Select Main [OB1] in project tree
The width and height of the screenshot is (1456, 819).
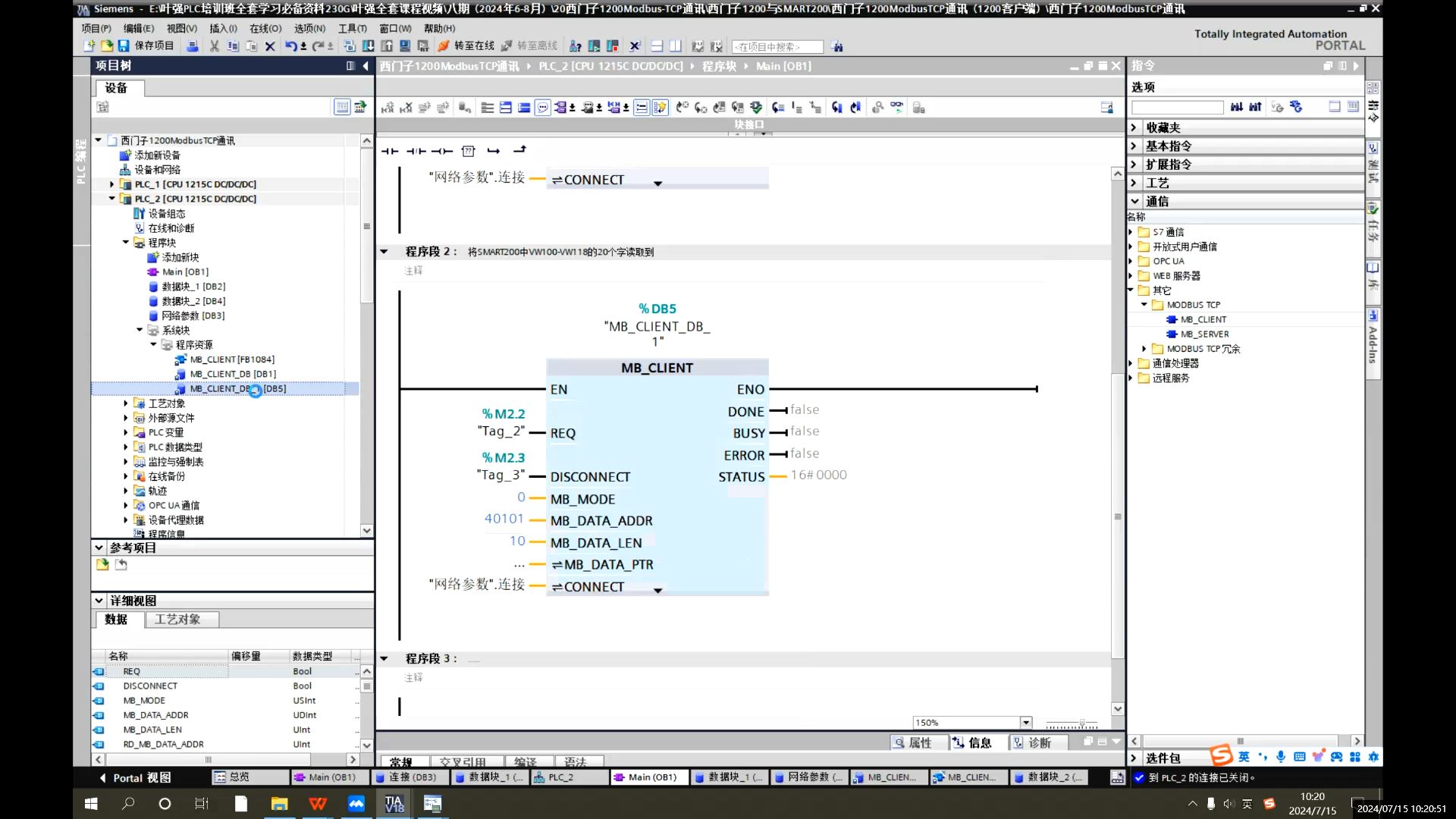pyautogui.click(x=185, y=272)
